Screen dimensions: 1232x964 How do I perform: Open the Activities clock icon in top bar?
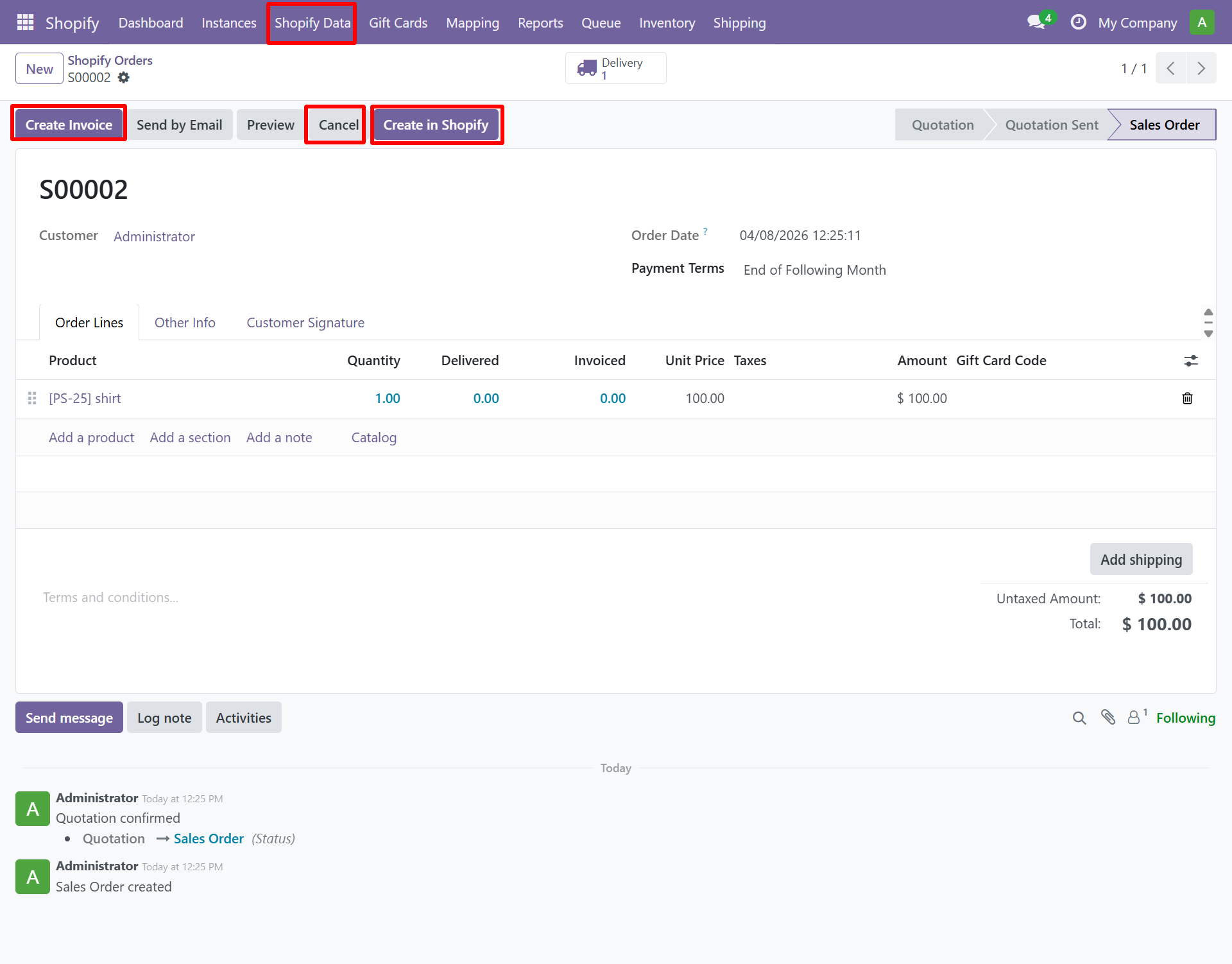(1078, 22)
